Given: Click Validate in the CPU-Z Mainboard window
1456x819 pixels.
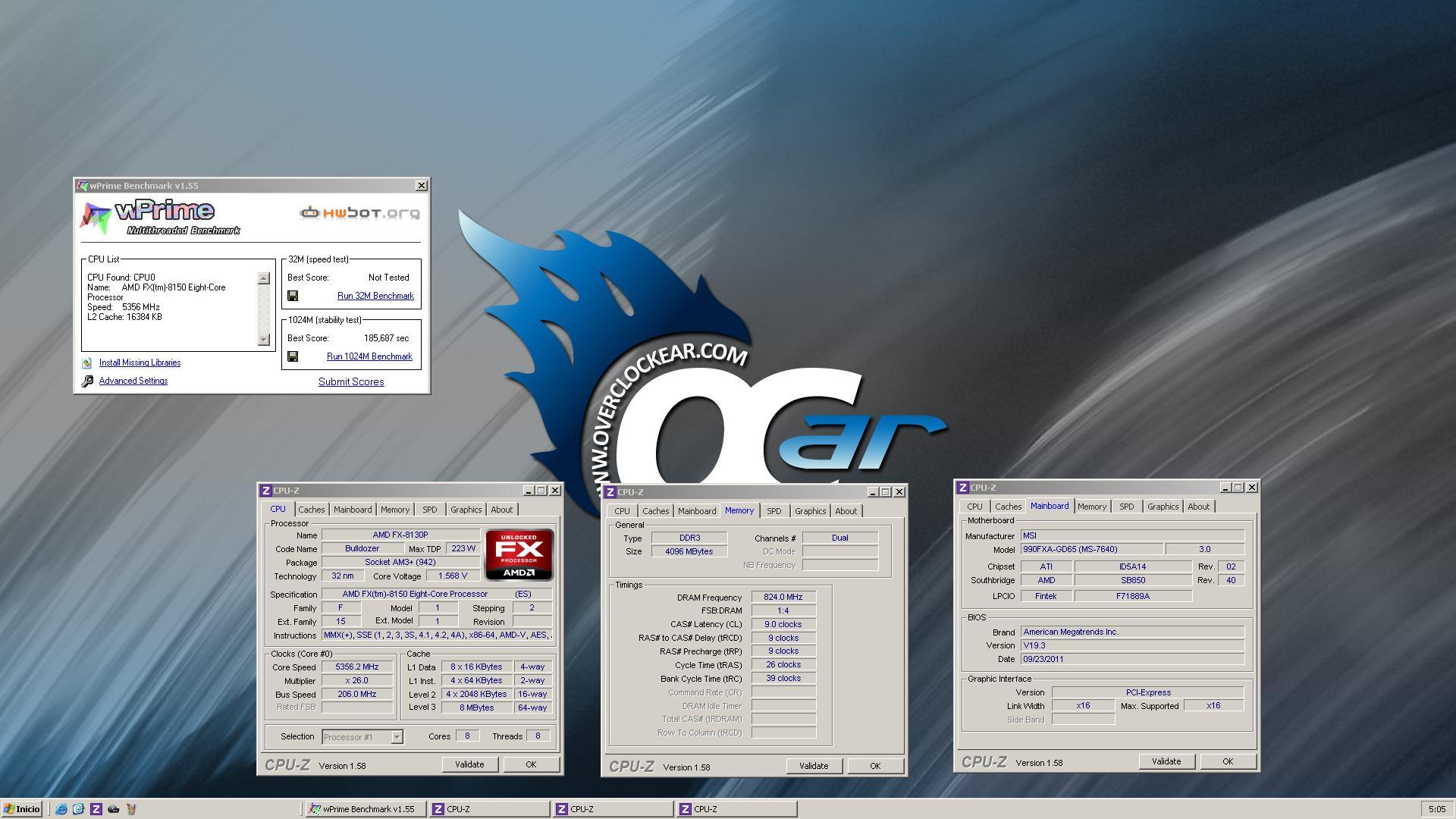Looking at the screenshot, I should pyautogui.click(x=1166, y=761).
